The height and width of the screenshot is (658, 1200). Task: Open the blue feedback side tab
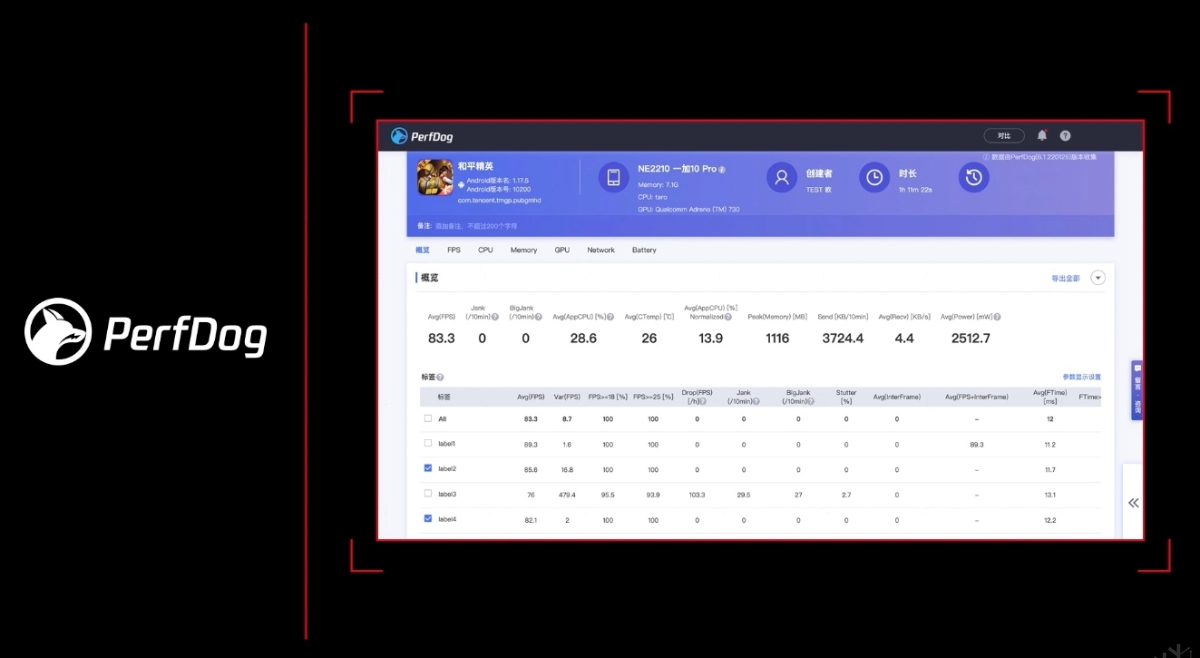[x=1137, y=390]
